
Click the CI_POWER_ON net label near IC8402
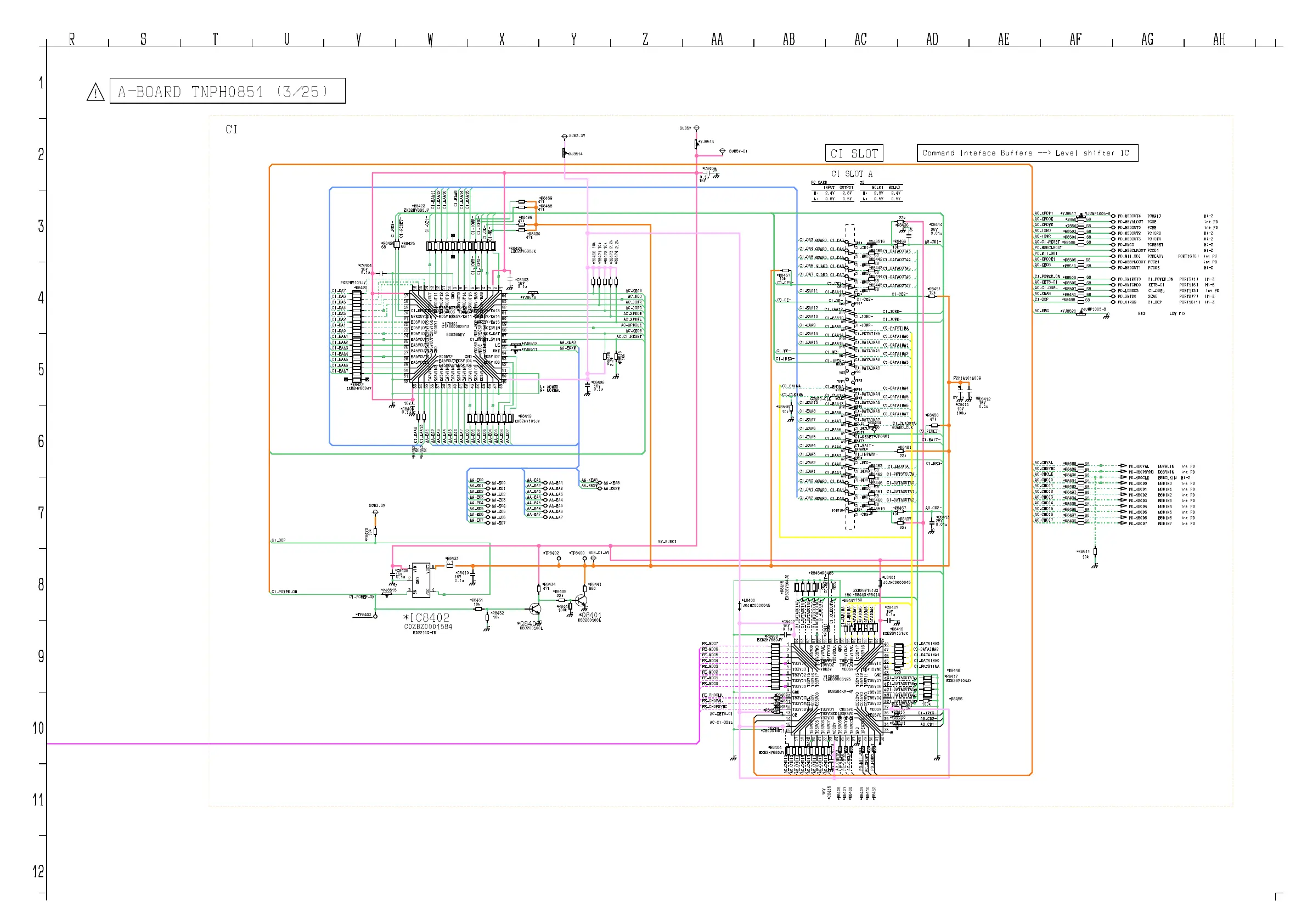tap(362, 597)
